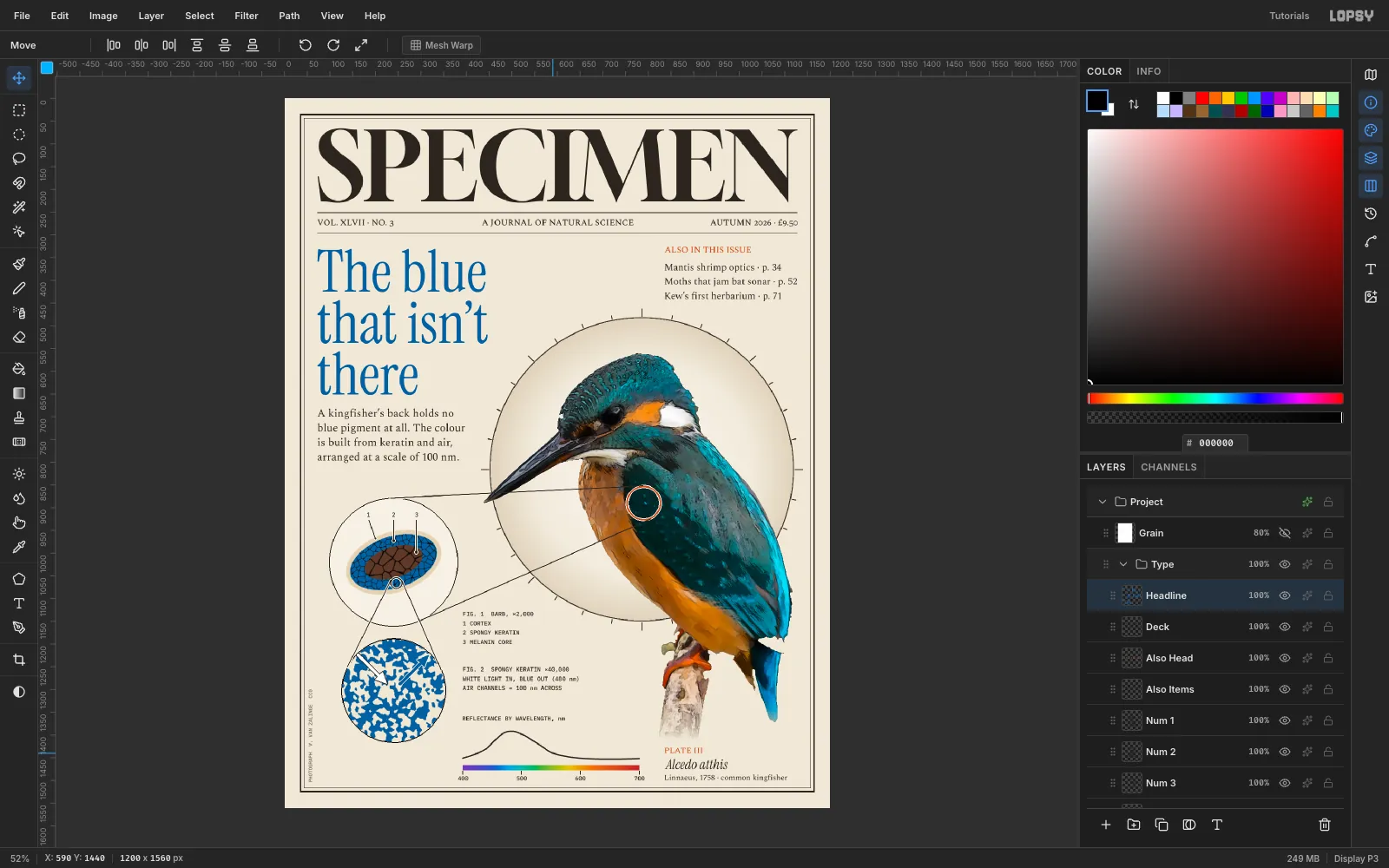
Task: Collapse the Project group
Action: [1103, 502]
